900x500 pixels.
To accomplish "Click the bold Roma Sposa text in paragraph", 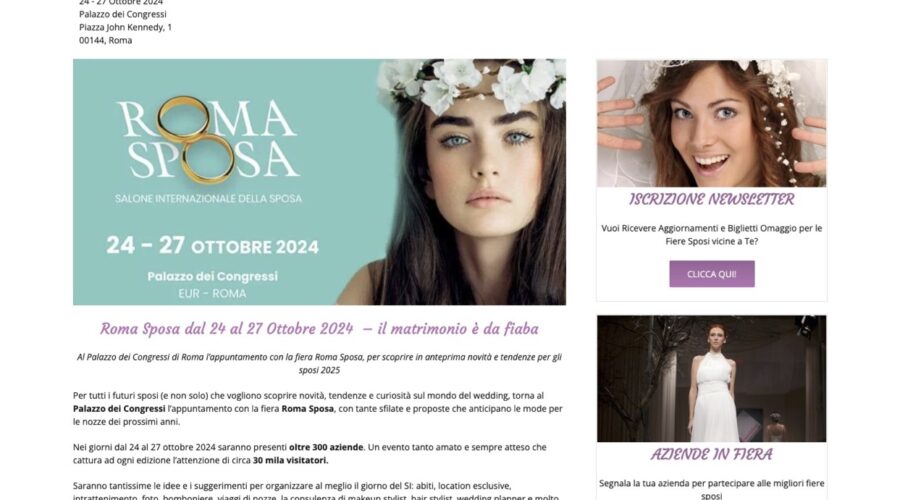I will coord(308,409).
